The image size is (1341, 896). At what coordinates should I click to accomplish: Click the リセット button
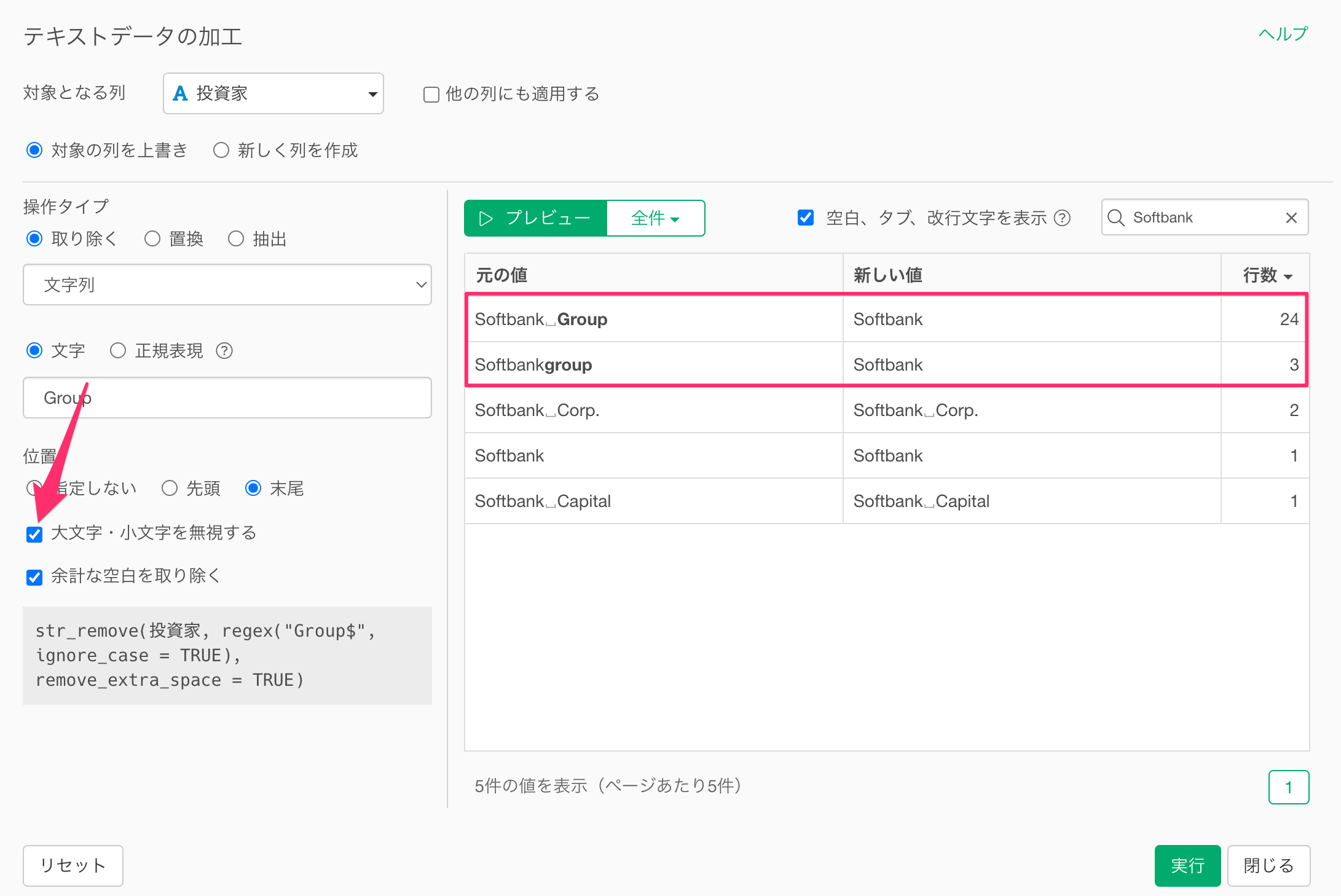click(x=73, y=865)
